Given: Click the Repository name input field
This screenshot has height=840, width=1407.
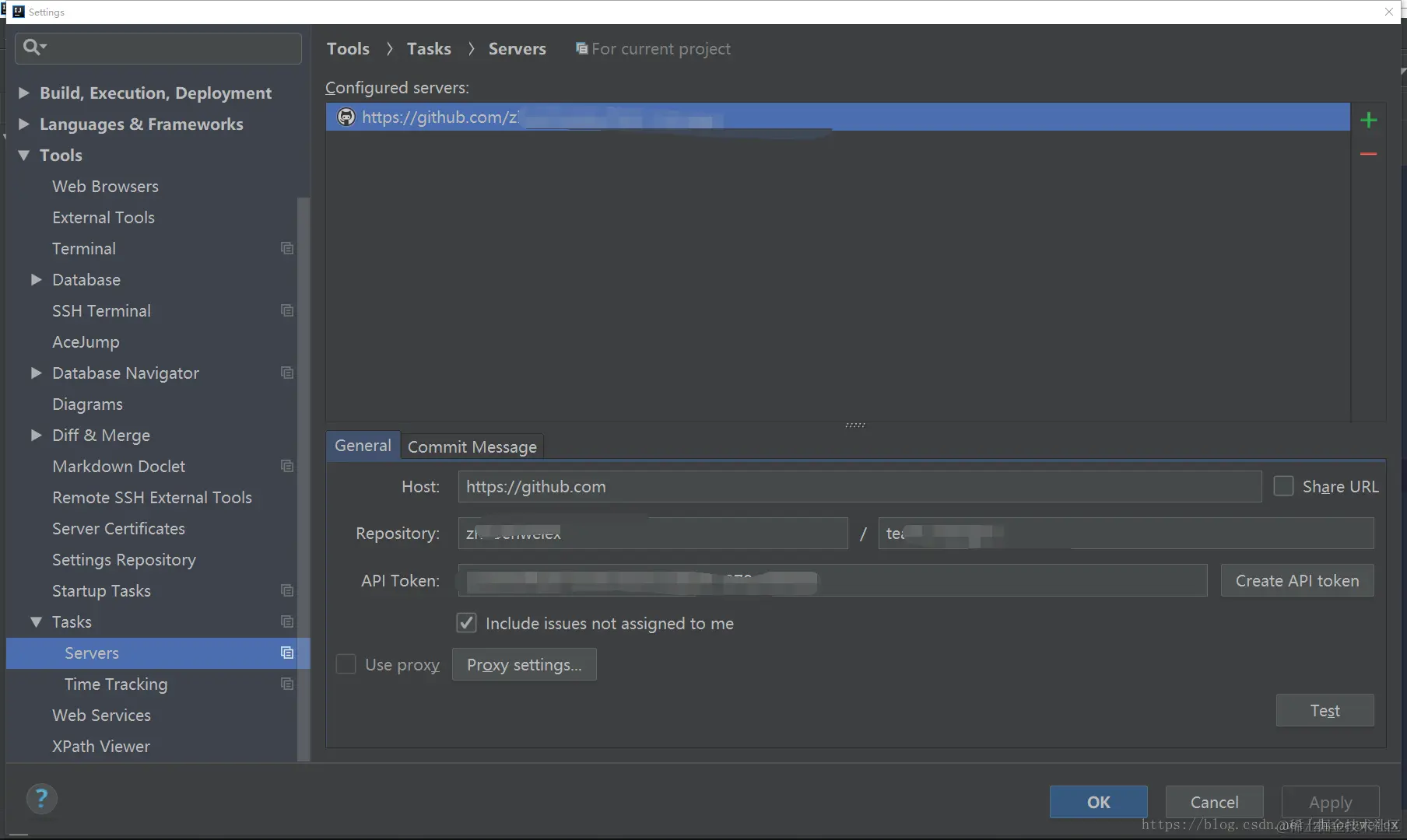Looking at the screenshot, I should (x=1126, y=533).
